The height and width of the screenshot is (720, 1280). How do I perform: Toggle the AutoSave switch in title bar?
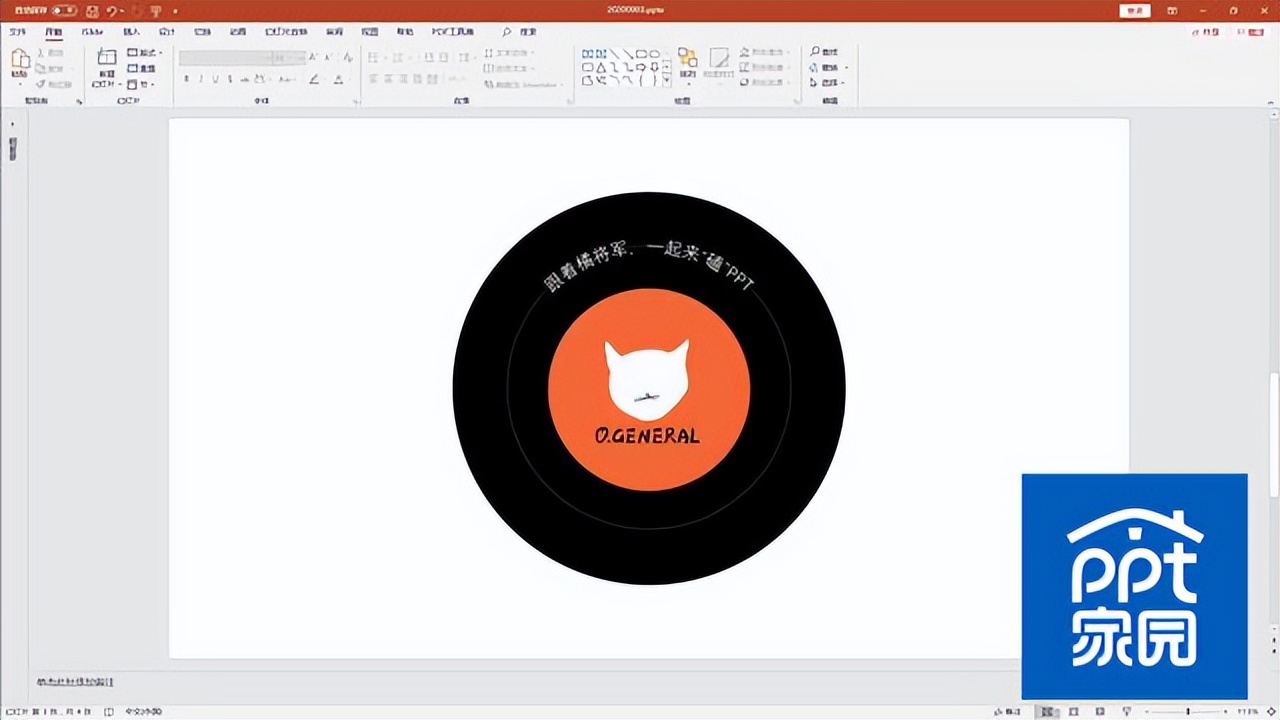[x=64, y=10]
